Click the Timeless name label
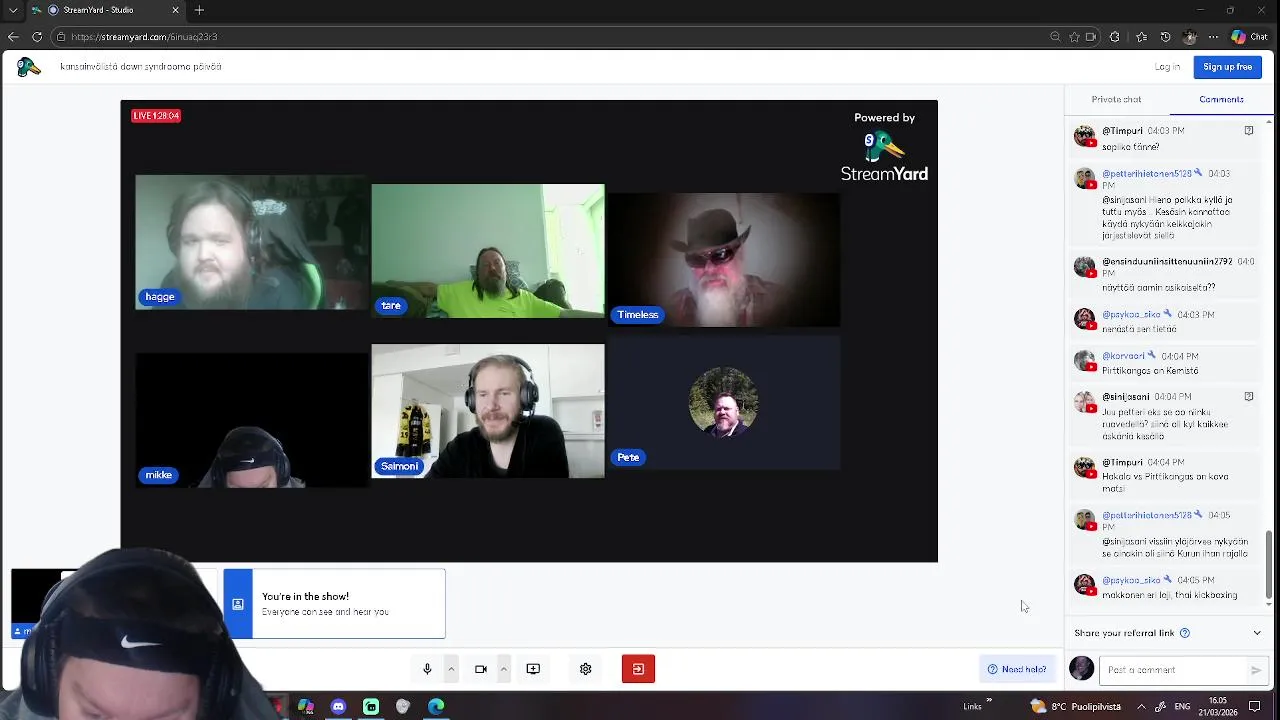1280x720 pixels. (638, 315)
